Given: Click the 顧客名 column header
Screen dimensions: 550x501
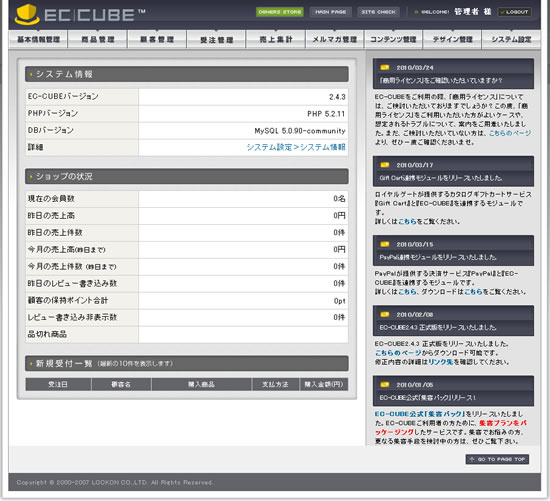Looking at the screenshot, I should [121, 384].
